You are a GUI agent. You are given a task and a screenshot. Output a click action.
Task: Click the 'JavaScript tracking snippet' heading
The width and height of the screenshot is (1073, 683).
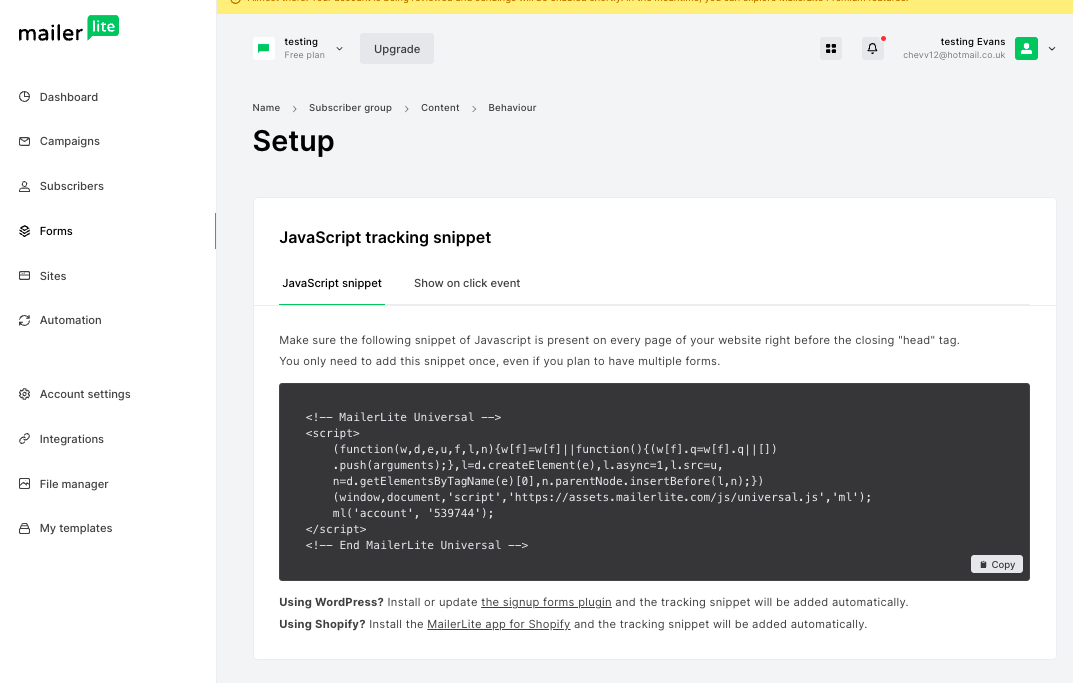click(x=385, y=237)
